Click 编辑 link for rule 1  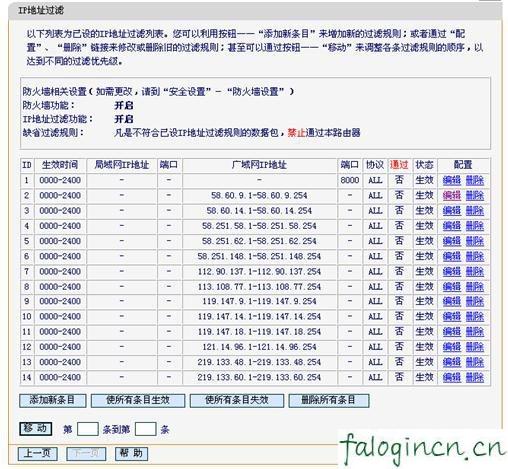click(452, 180)
